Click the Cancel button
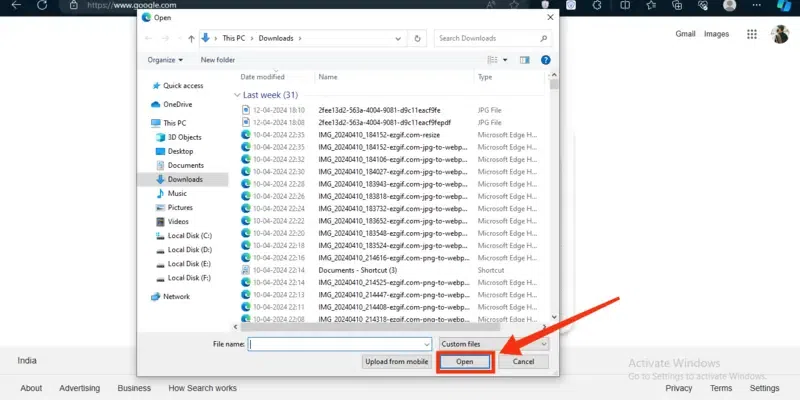800x400 pixels. pos(523,362)
